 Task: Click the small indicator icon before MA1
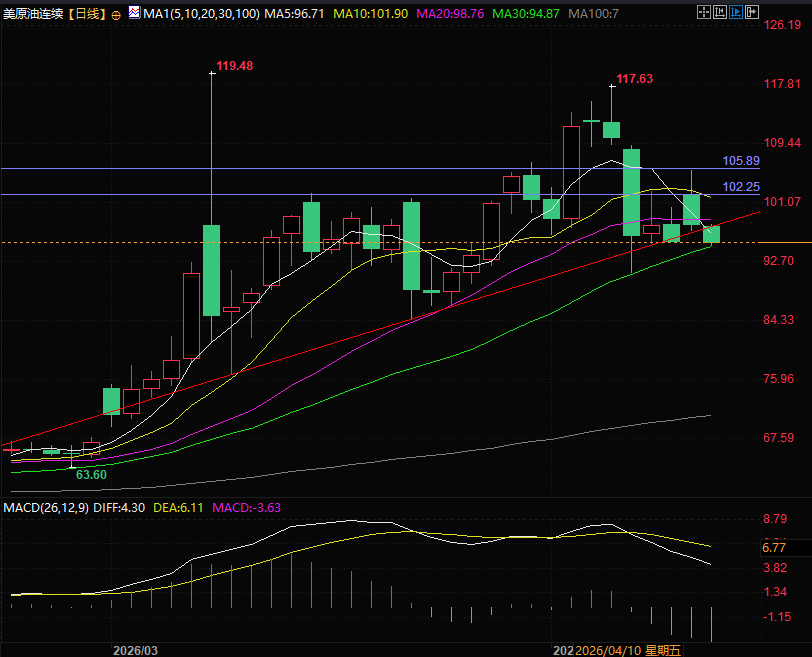135,15
